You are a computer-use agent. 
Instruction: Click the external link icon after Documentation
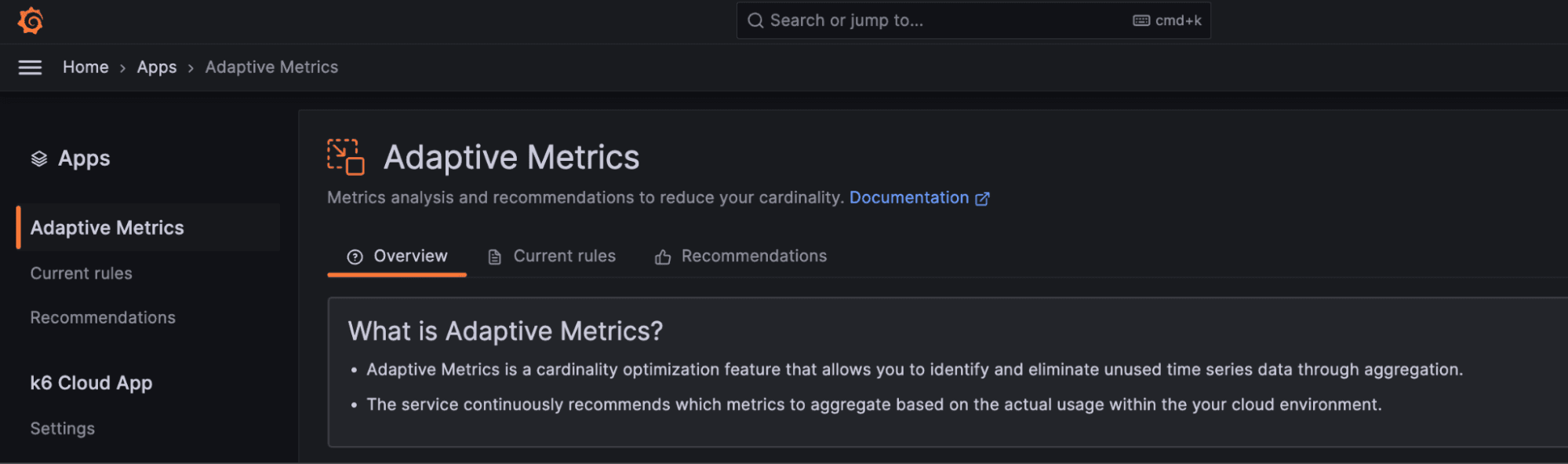click(983, 198)
